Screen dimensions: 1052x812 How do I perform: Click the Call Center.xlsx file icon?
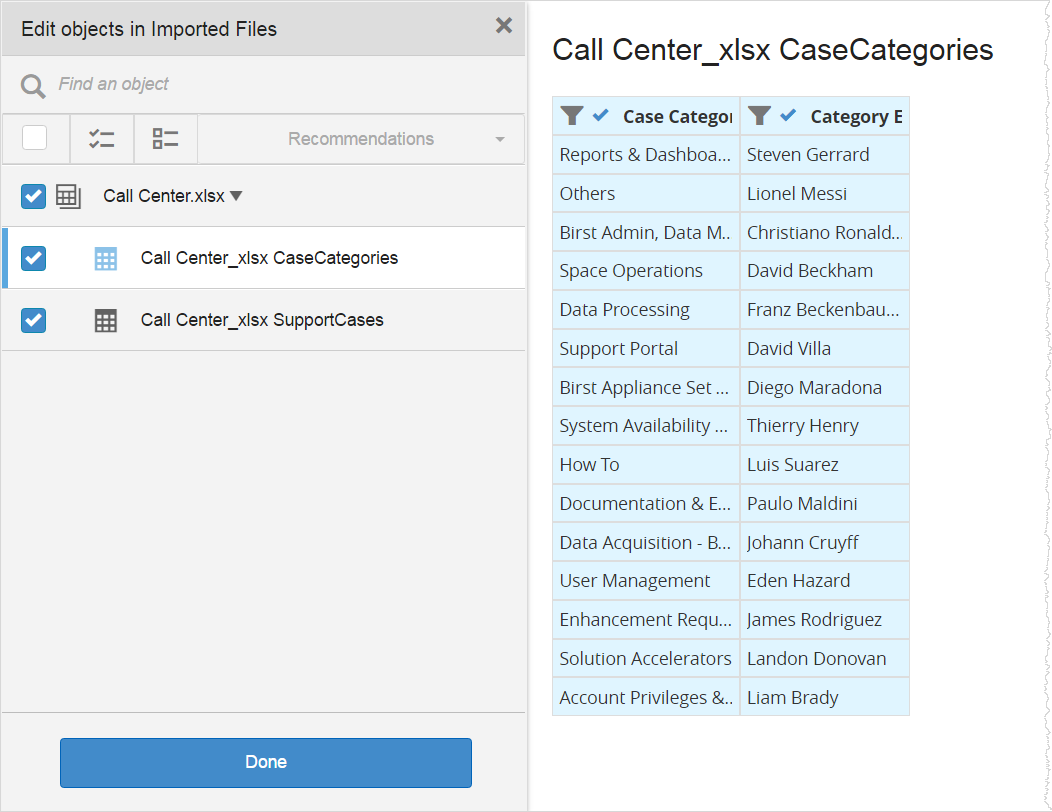pyautogui.click(x=68, y=197)
